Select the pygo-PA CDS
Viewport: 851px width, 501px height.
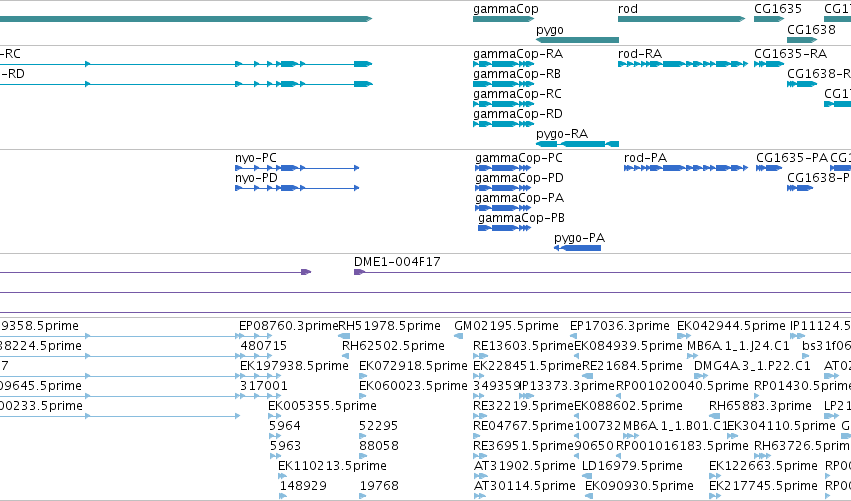(577, 248)
